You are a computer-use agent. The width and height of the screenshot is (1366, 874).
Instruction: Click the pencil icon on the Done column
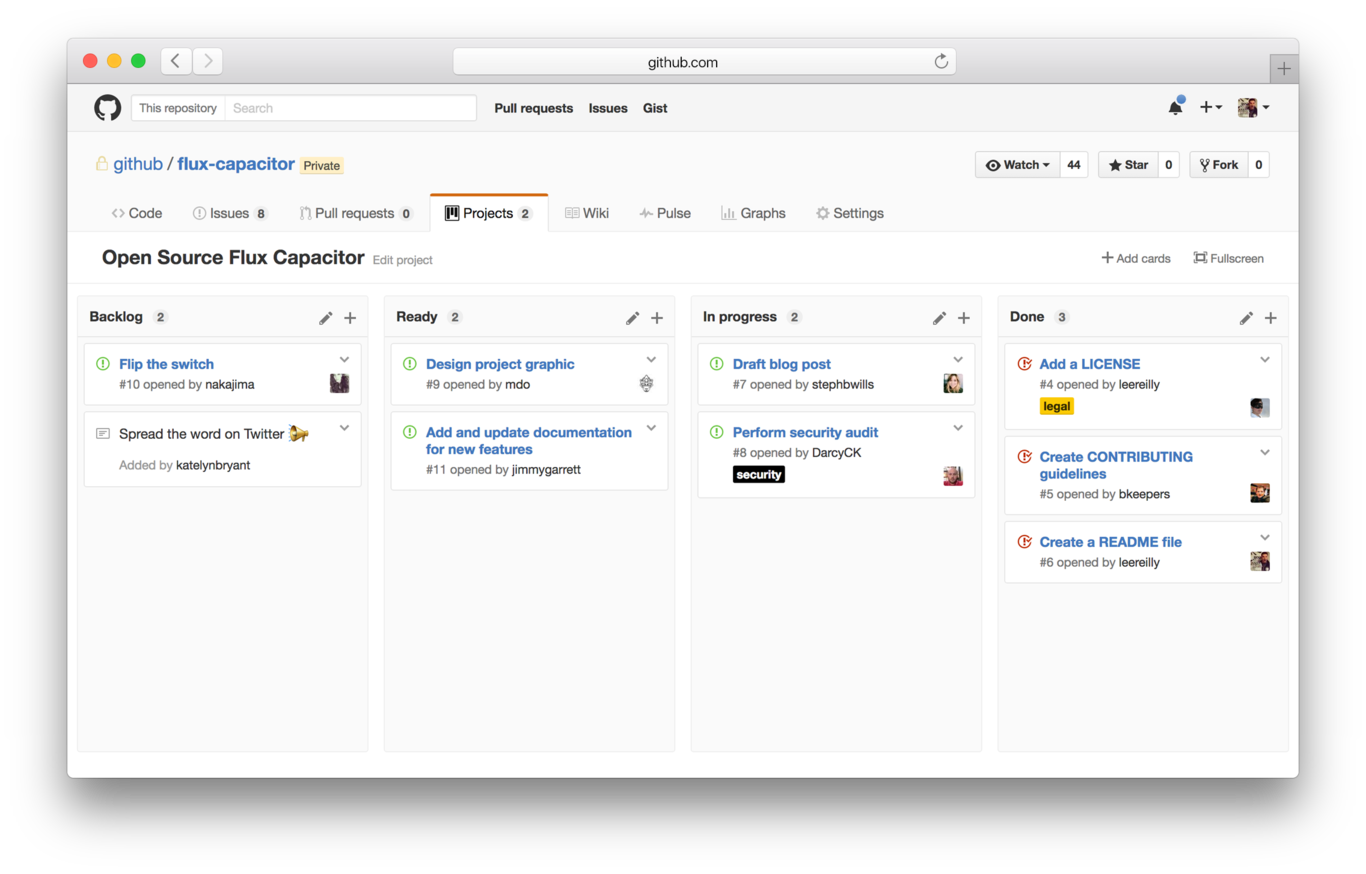1246,317
